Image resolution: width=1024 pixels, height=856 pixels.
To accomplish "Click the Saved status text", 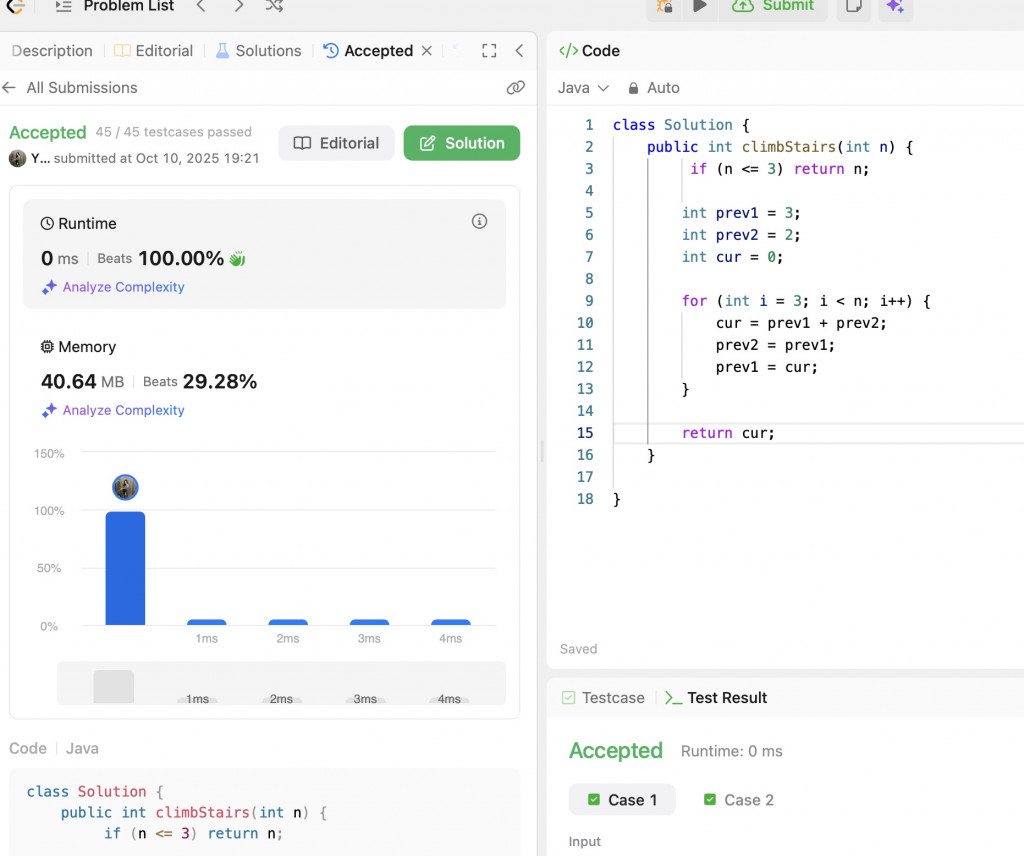I will click(x=579, y=649).
